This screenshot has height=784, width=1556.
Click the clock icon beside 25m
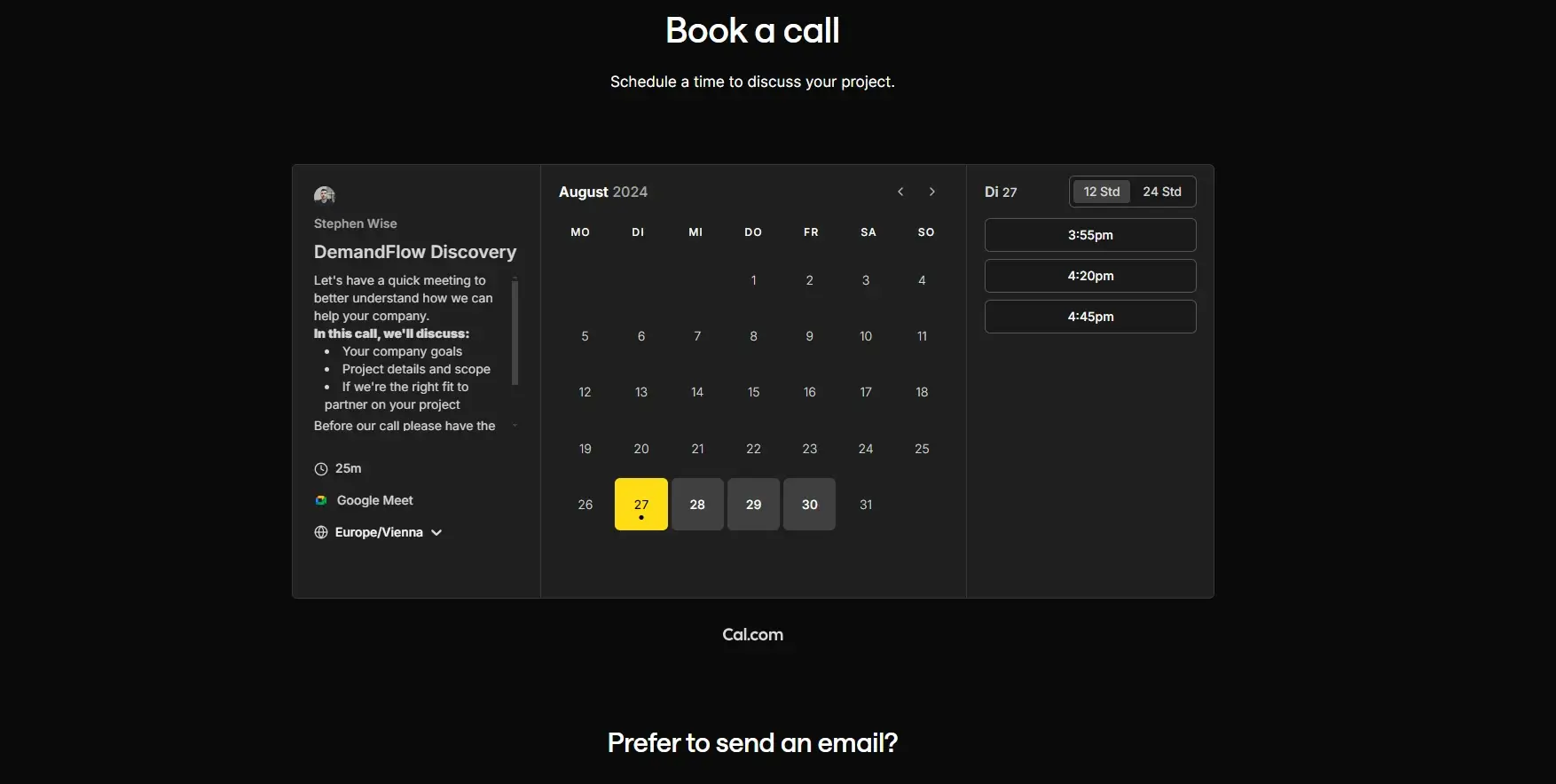321,469
